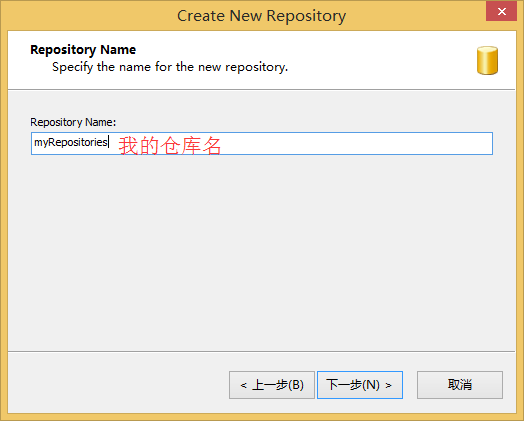Click the 'Create New Repository' title bar
524x421 pixels.
[x=261, y=16]
